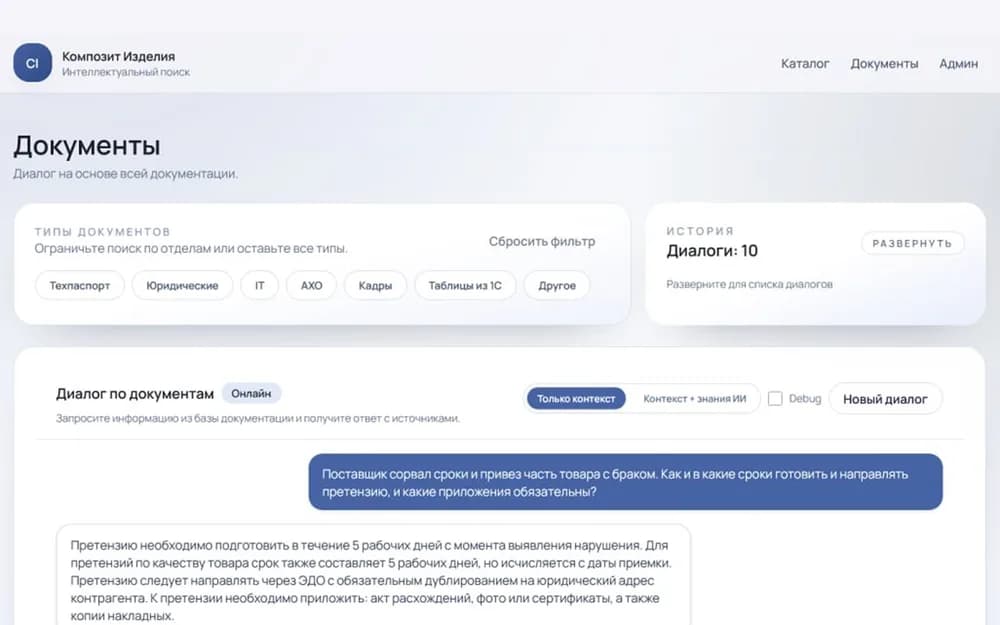
Task: Click the Документы page heading
Action: (87, 145)
